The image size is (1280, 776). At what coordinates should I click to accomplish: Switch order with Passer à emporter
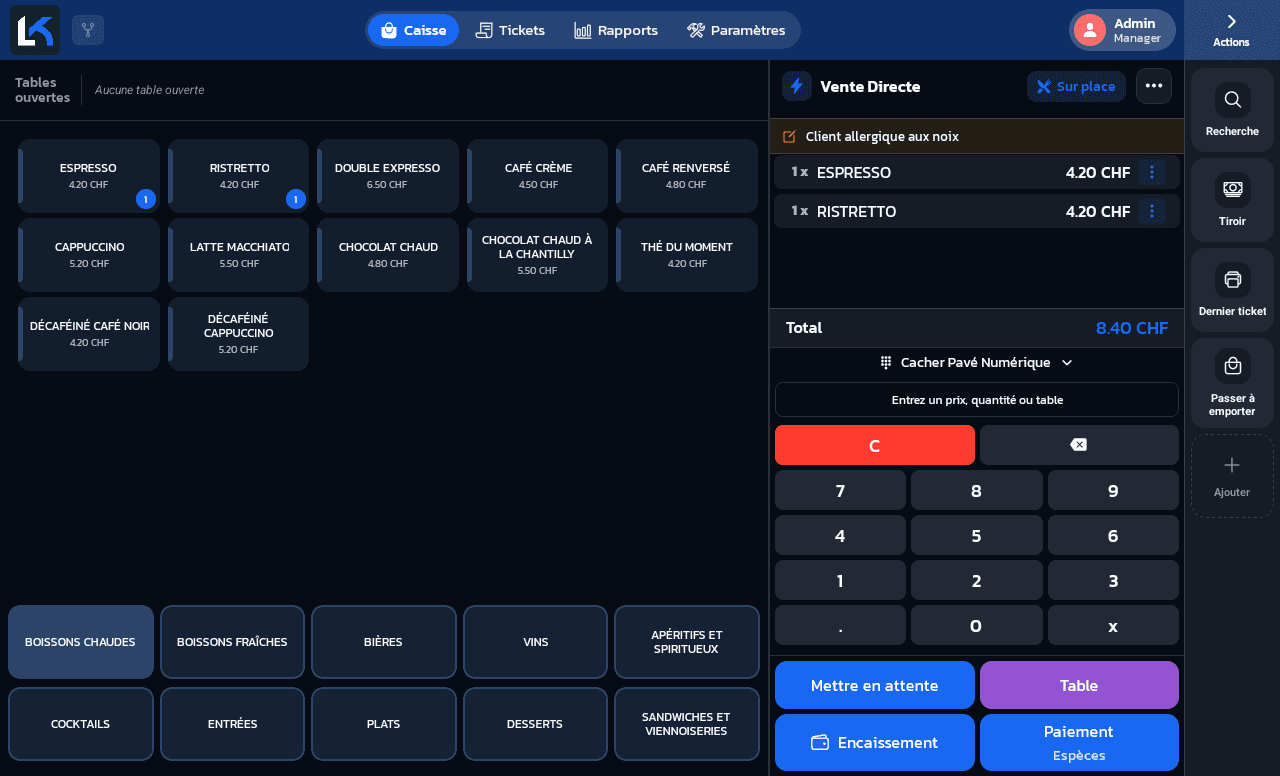pos(1232,383)
